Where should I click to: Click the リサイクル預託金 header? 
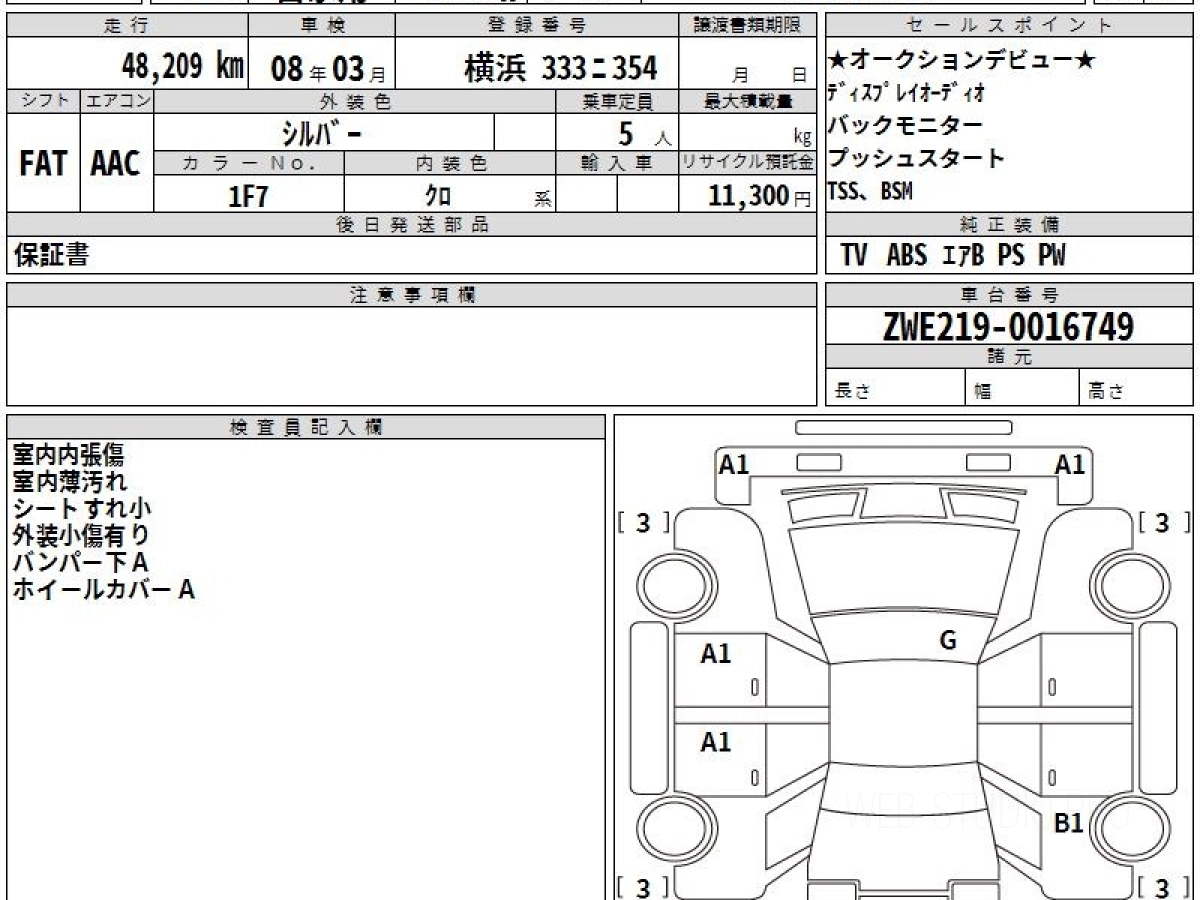(749, 163)
